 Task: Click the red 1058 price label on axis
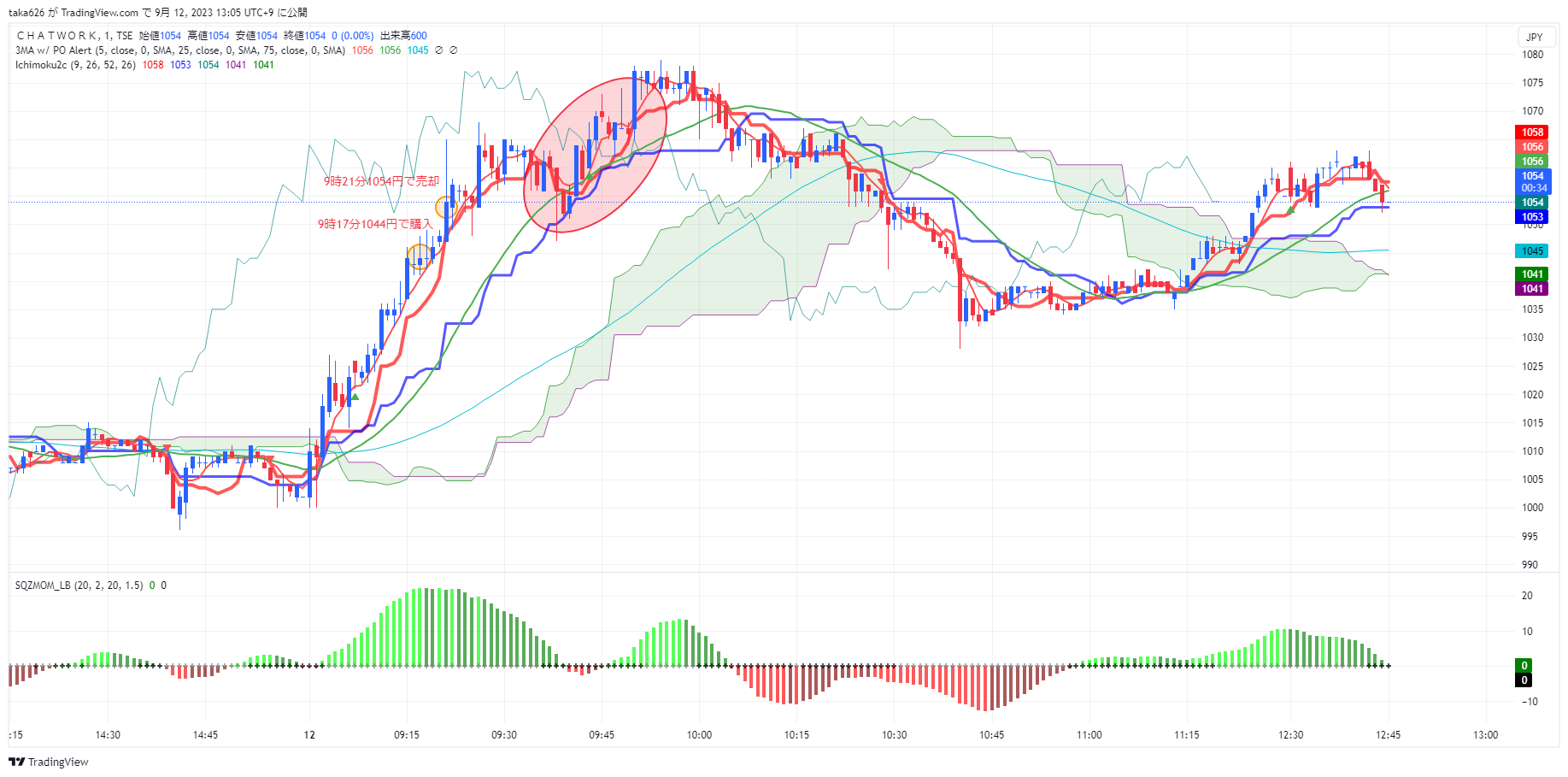pos(1532,132)
